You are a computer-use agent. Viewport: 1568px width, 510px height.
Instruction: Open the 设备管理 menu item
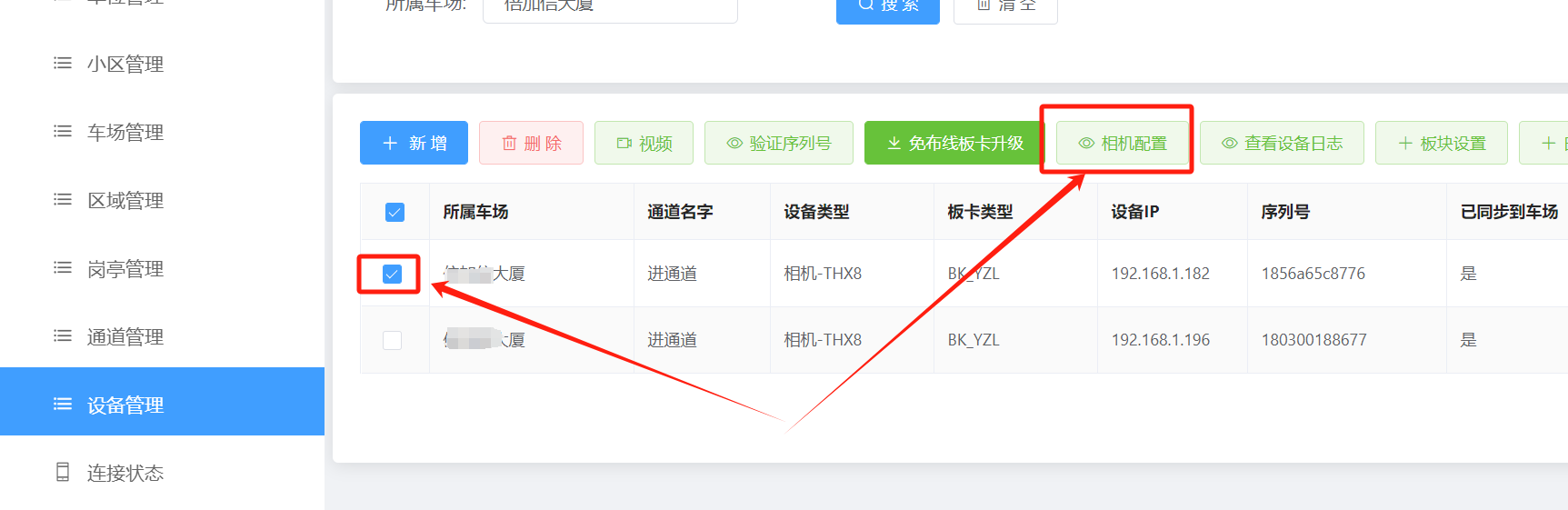tap(125, 405)
